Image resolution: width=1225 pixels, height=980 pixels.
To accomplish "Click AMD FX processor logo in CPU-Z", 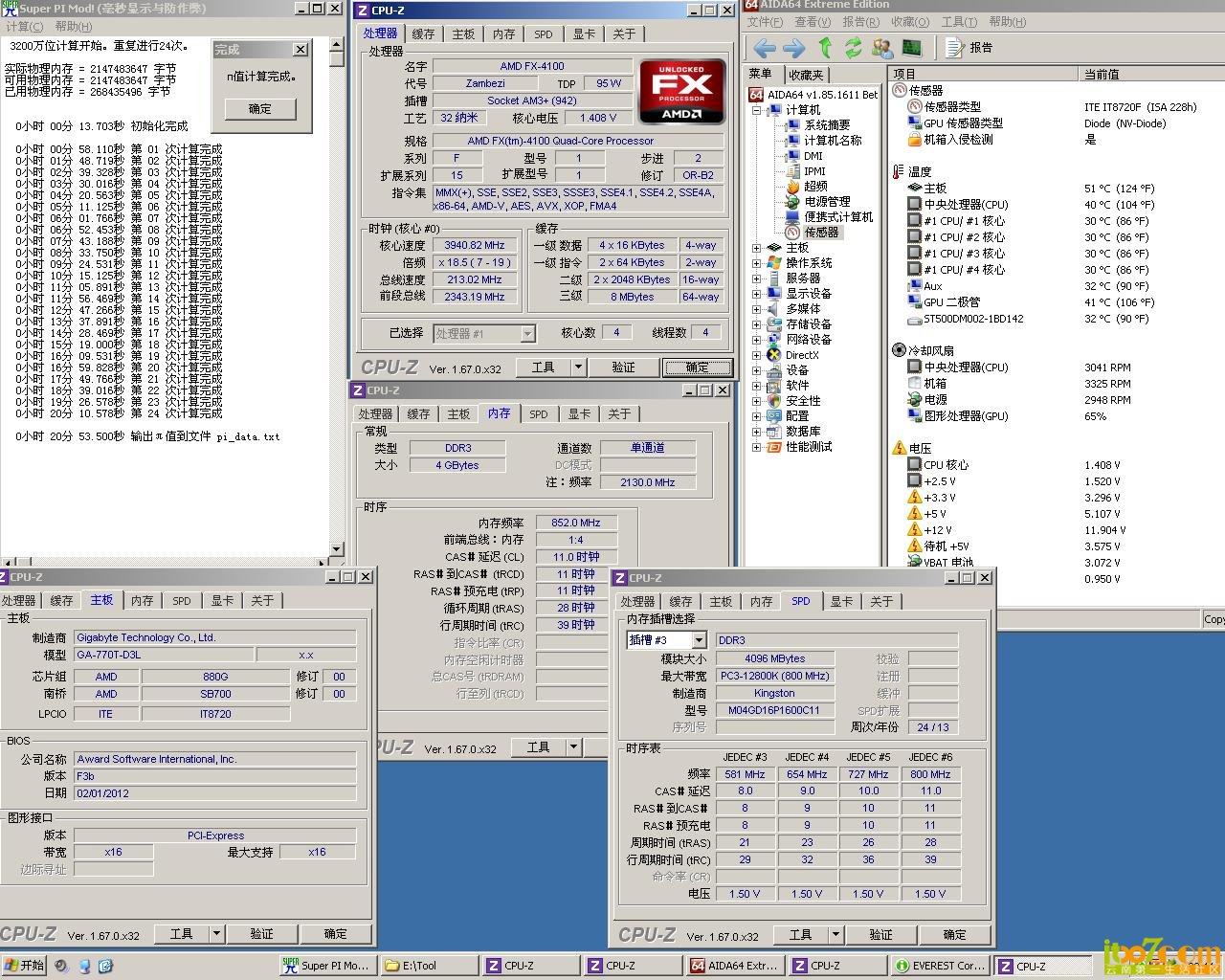I will point(682,92).
